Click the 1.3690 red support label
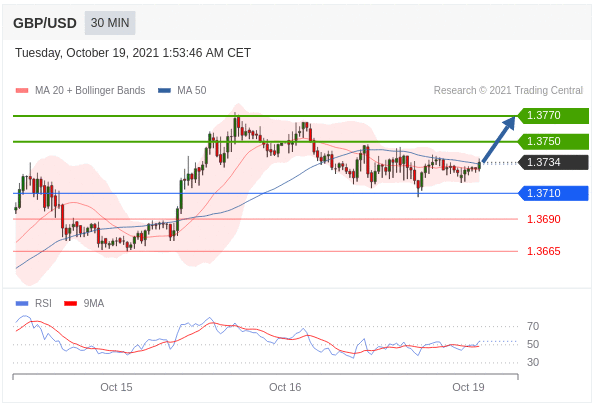597x410 pixels. [544, 219]
